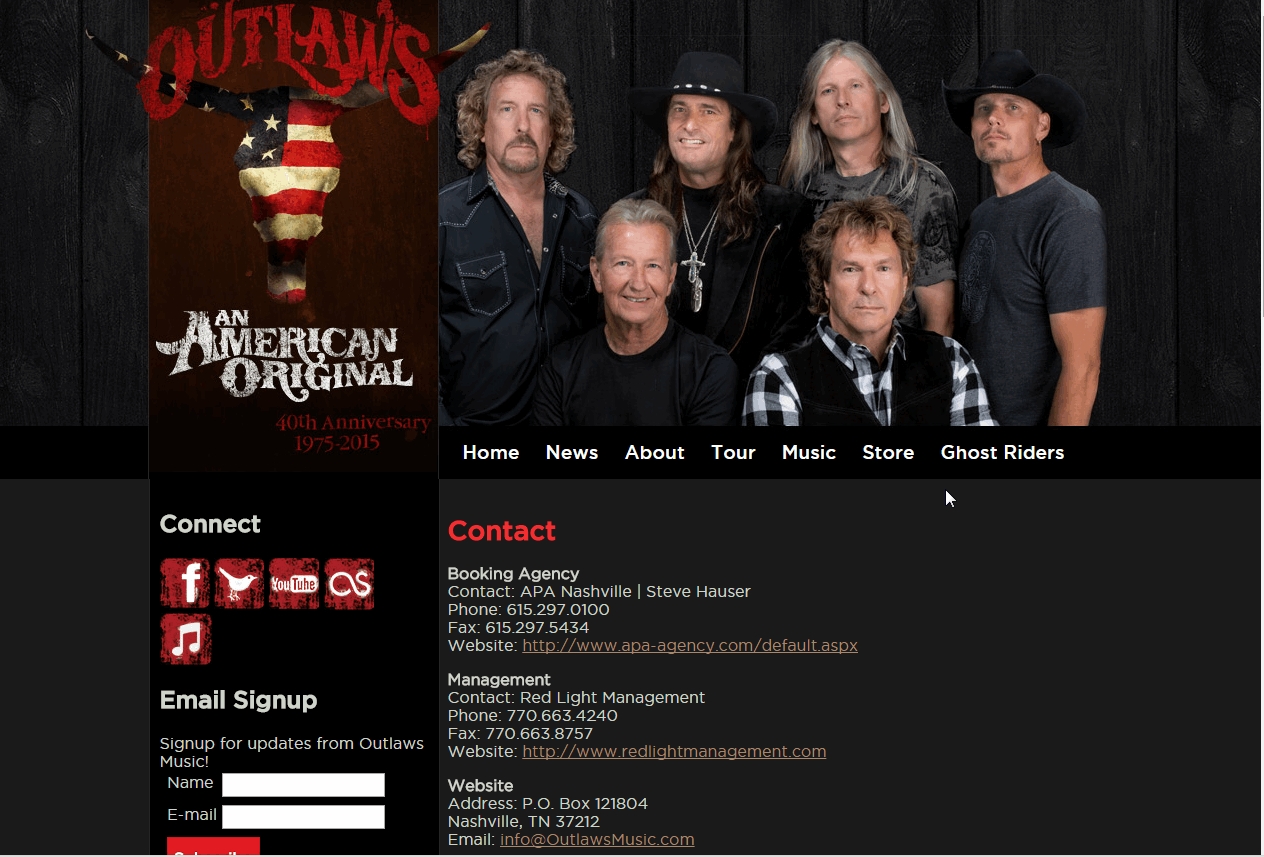The height and width of the screenshot is (857, 1264).
Task: Click the red Subscribe button
Action: coord(213,846)
